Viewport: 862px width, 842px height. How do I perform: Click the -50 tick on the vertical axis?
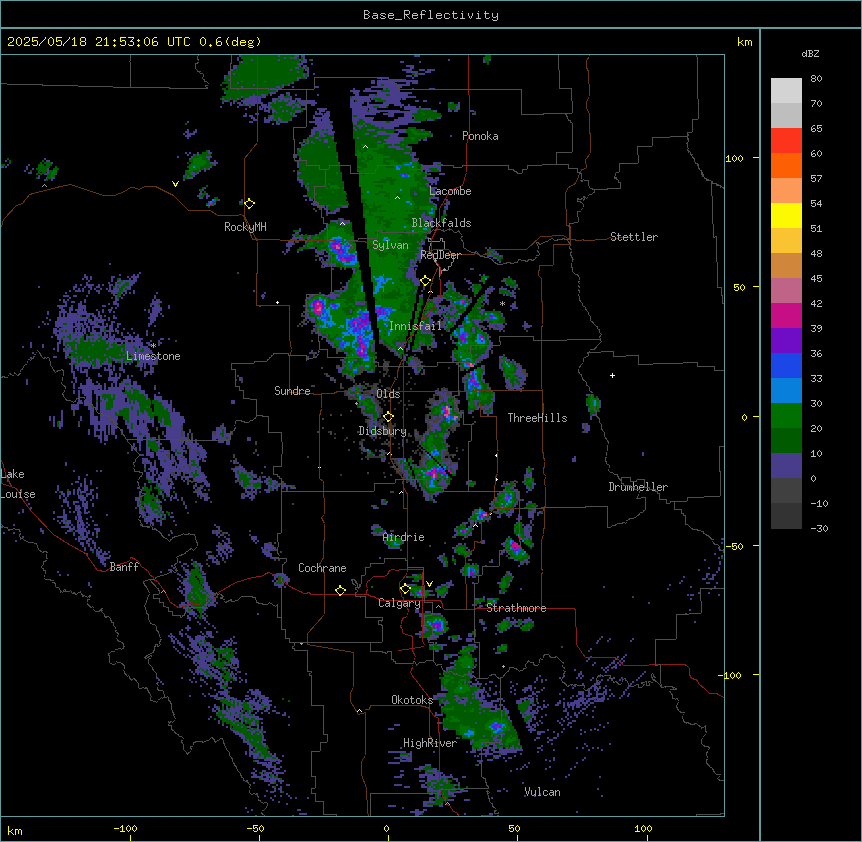coord(733,546)
